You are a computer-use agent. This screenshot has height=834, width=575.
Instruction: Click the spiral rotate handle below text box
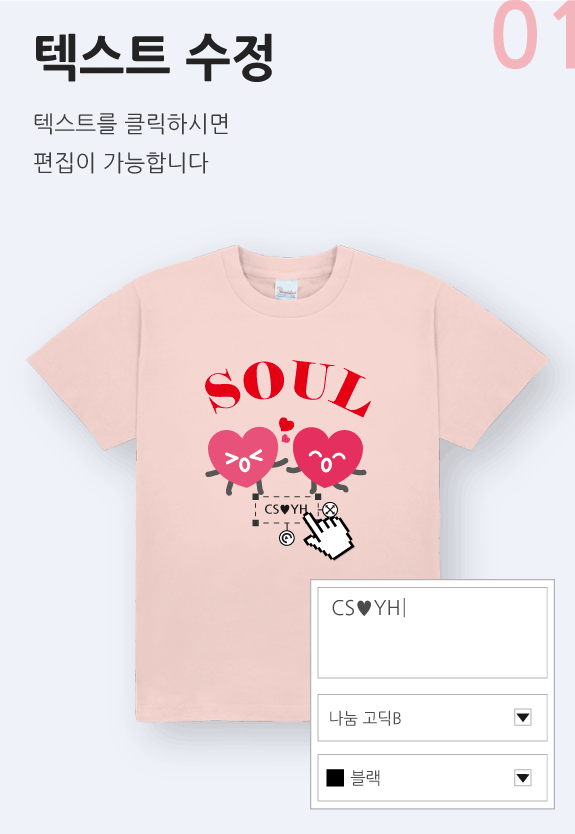[287, 538]
